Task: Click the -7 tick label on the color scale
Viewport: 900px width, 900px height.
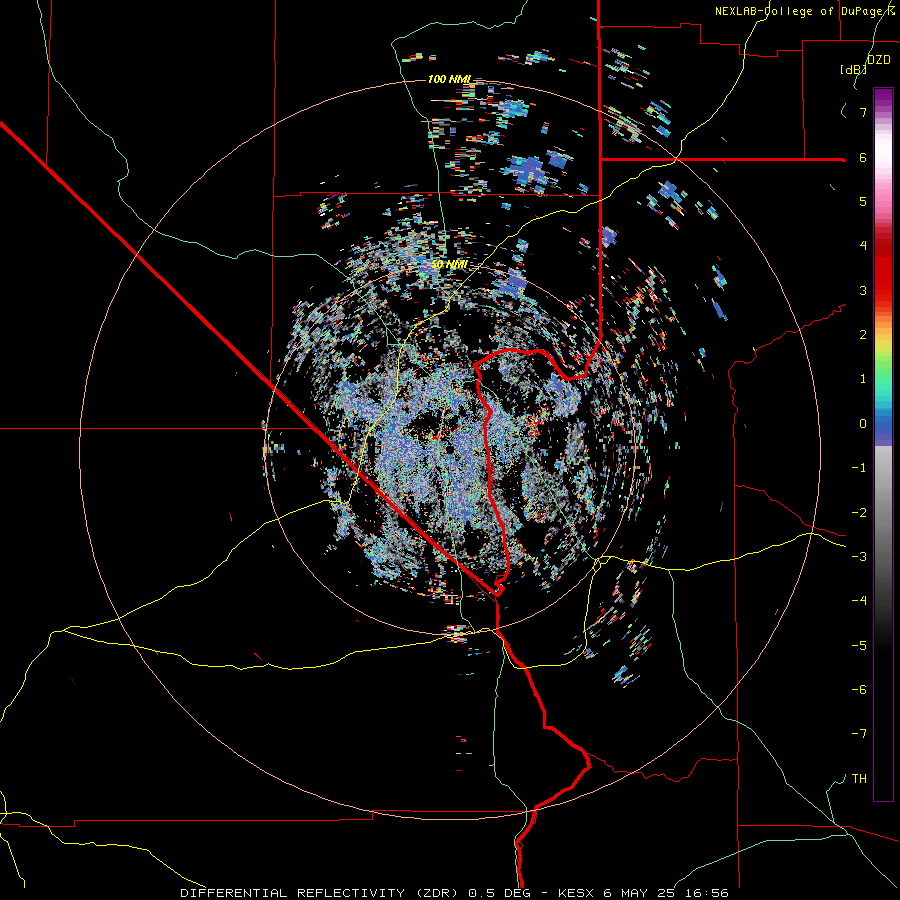Action: [859, 734]
